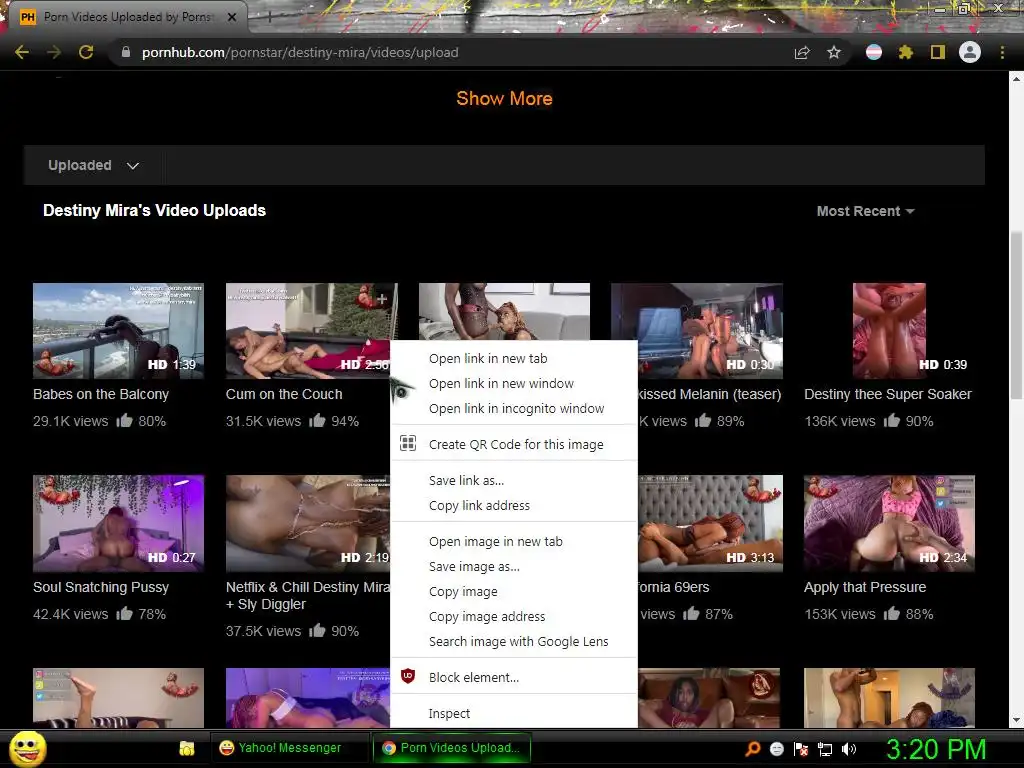1024x768 pixels.
Task: Choose Save link as... from the menu
Action: tap(514, 480)
